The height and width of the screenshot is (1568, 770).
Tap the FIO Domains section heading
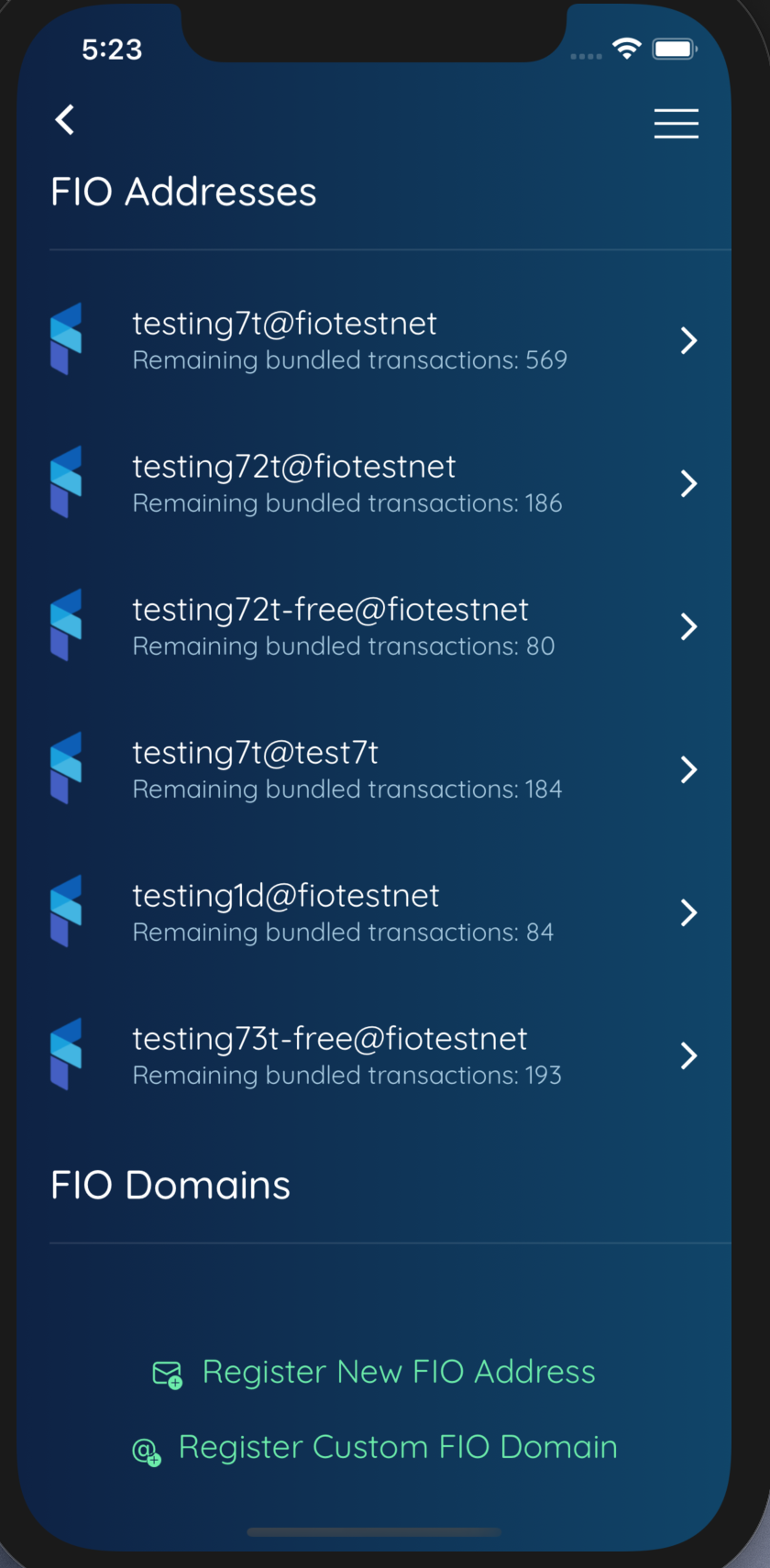pos(169,1184)
